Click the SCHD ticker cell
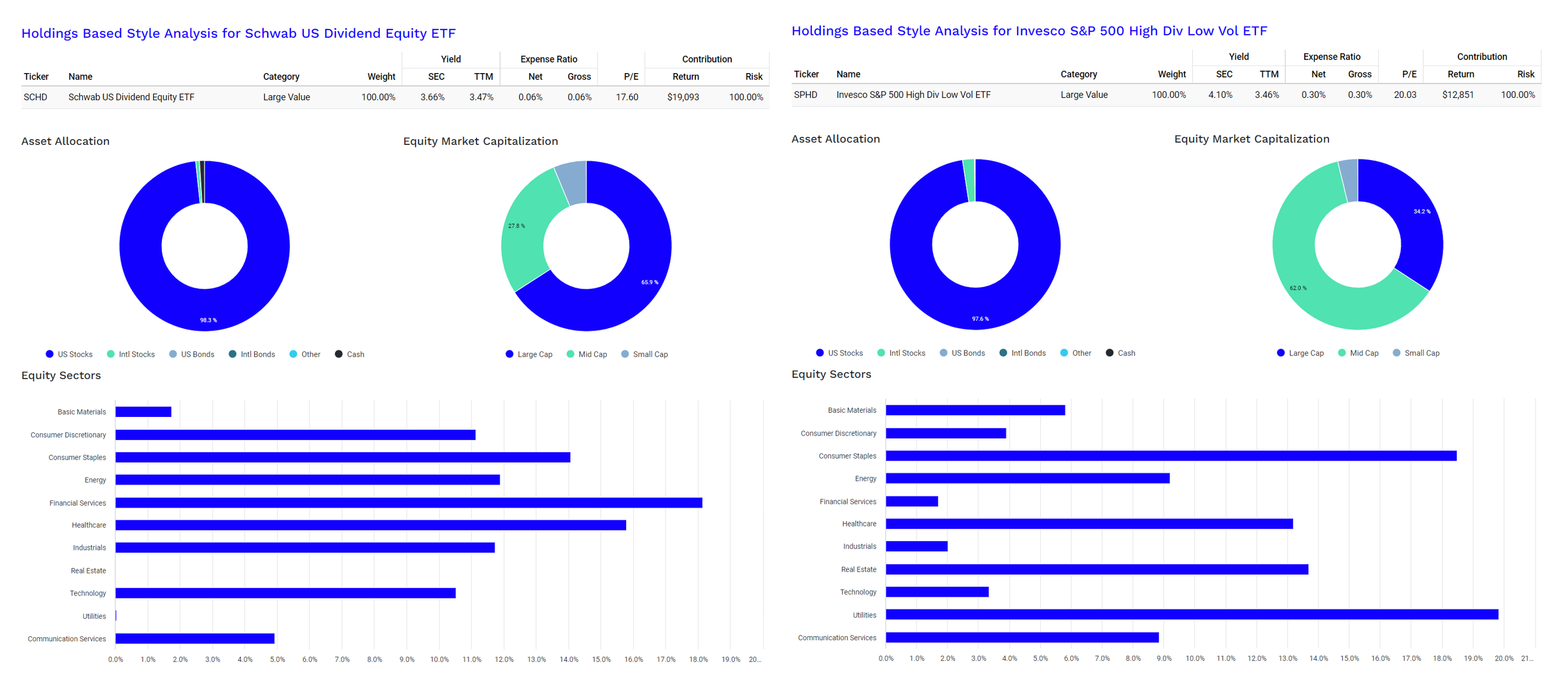The width and height of the screenshot is (1568, 697). tap(35, 97)
